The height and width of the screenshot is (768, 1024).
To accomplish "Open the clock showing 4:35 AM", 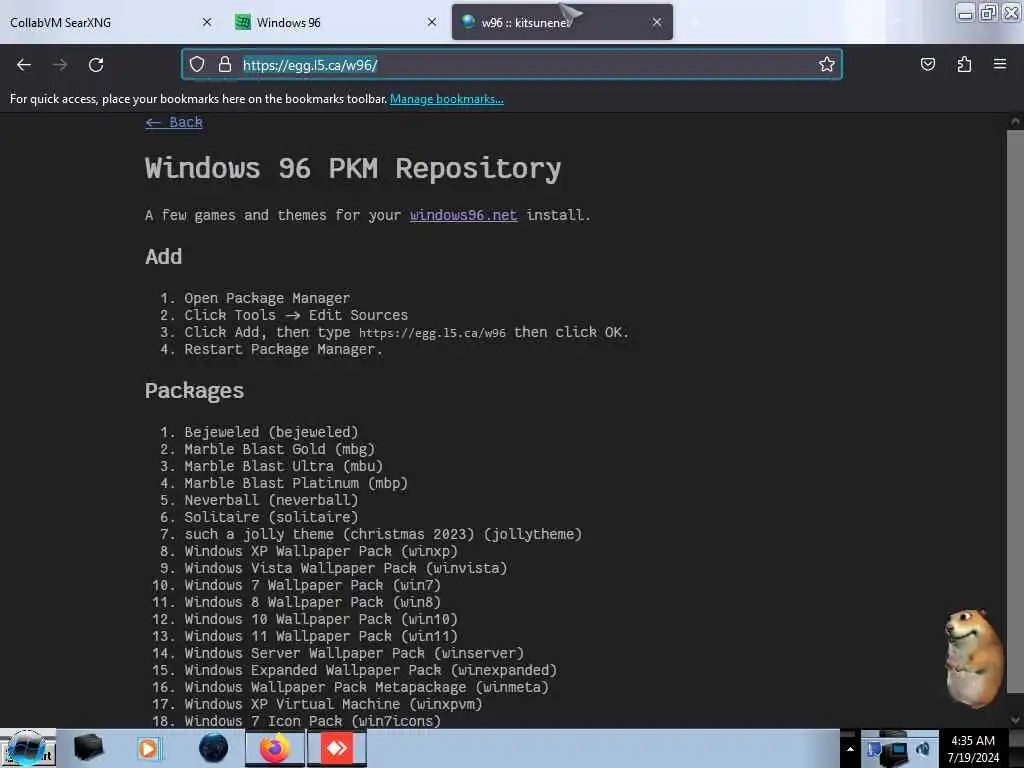I will [x=973, y=749].
